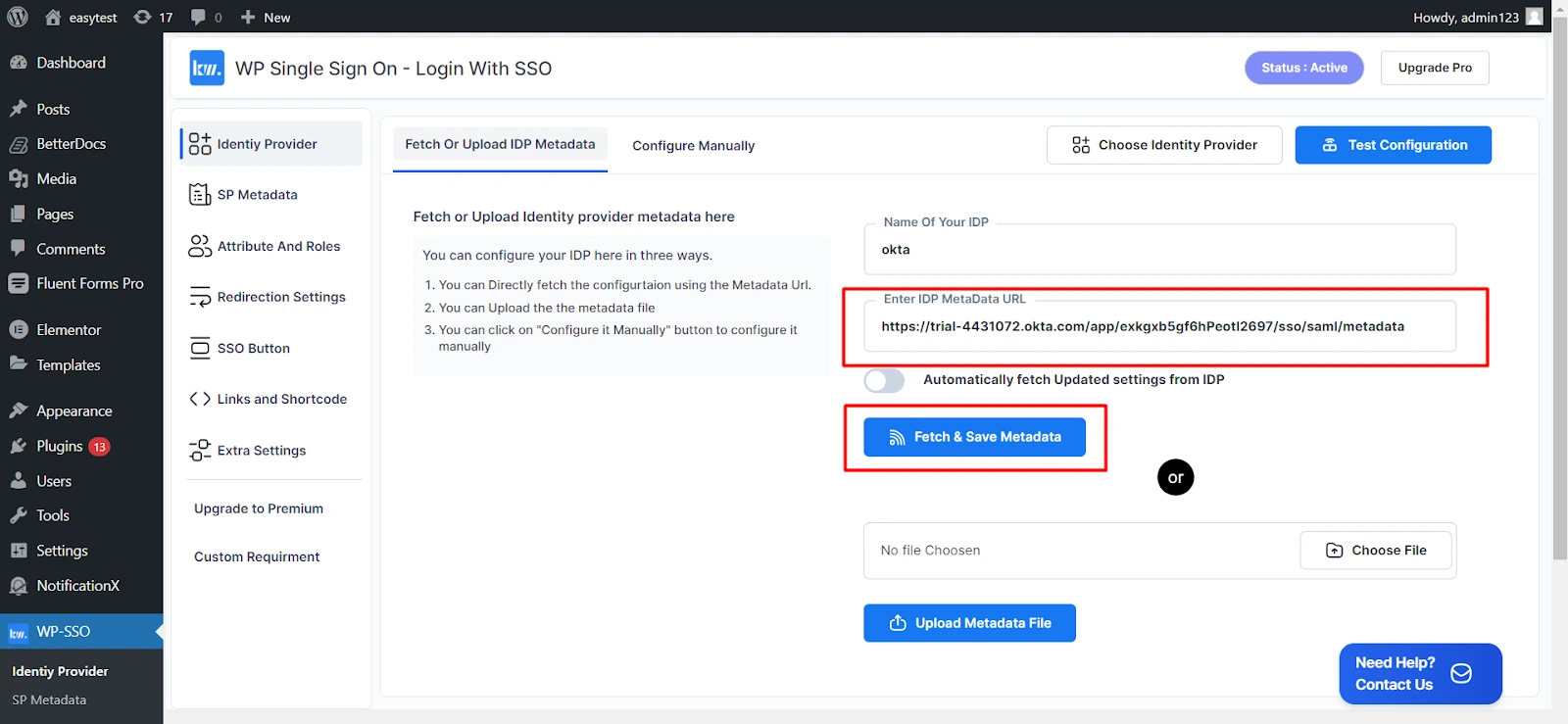Open Redirection Settings section icon
This screenshot has height=724, width=1568.
pos(200,297)
